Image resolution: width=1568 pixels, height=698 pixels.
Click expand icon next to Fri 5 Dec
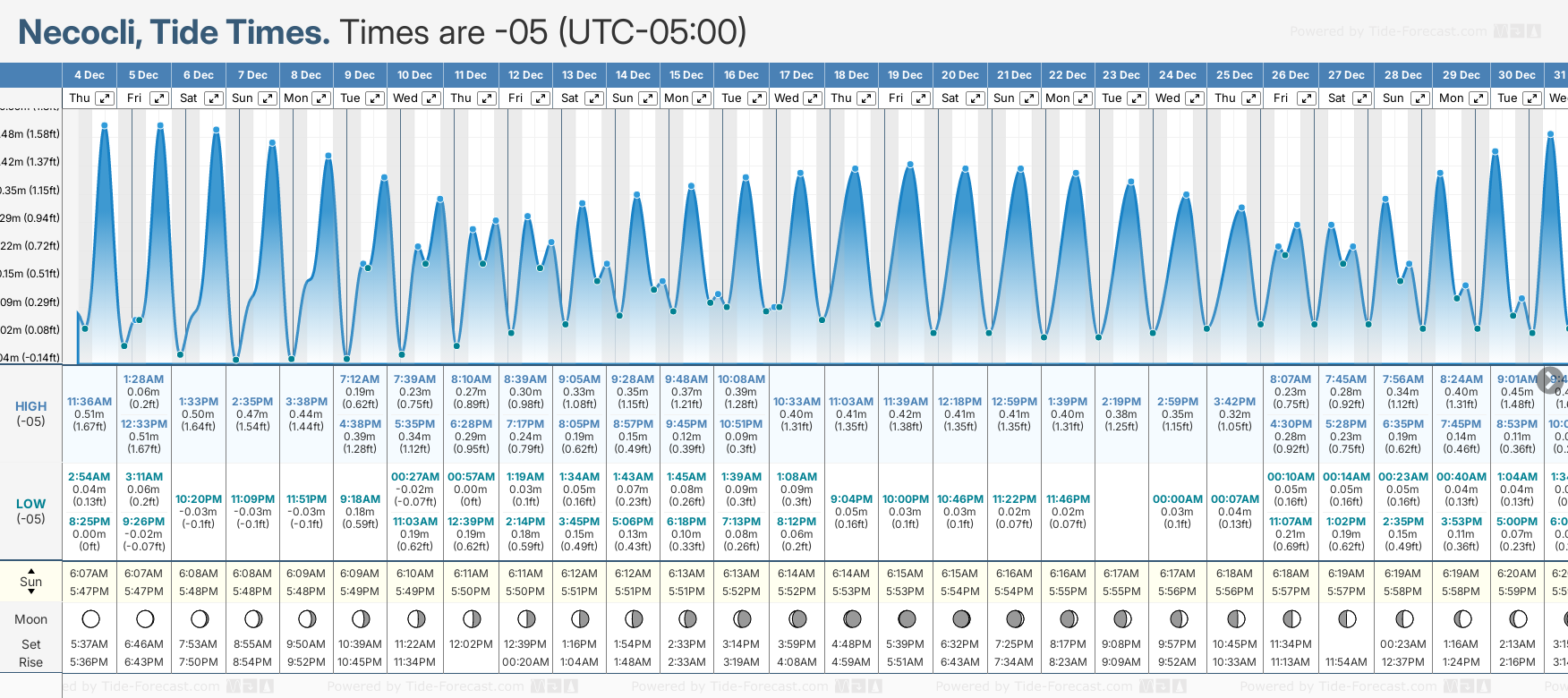[158, 98]
